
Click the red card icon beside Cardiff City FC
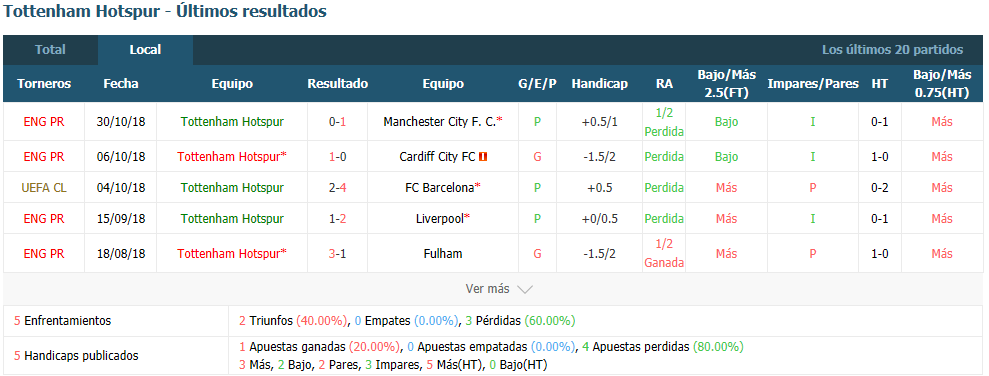point(483,156)
